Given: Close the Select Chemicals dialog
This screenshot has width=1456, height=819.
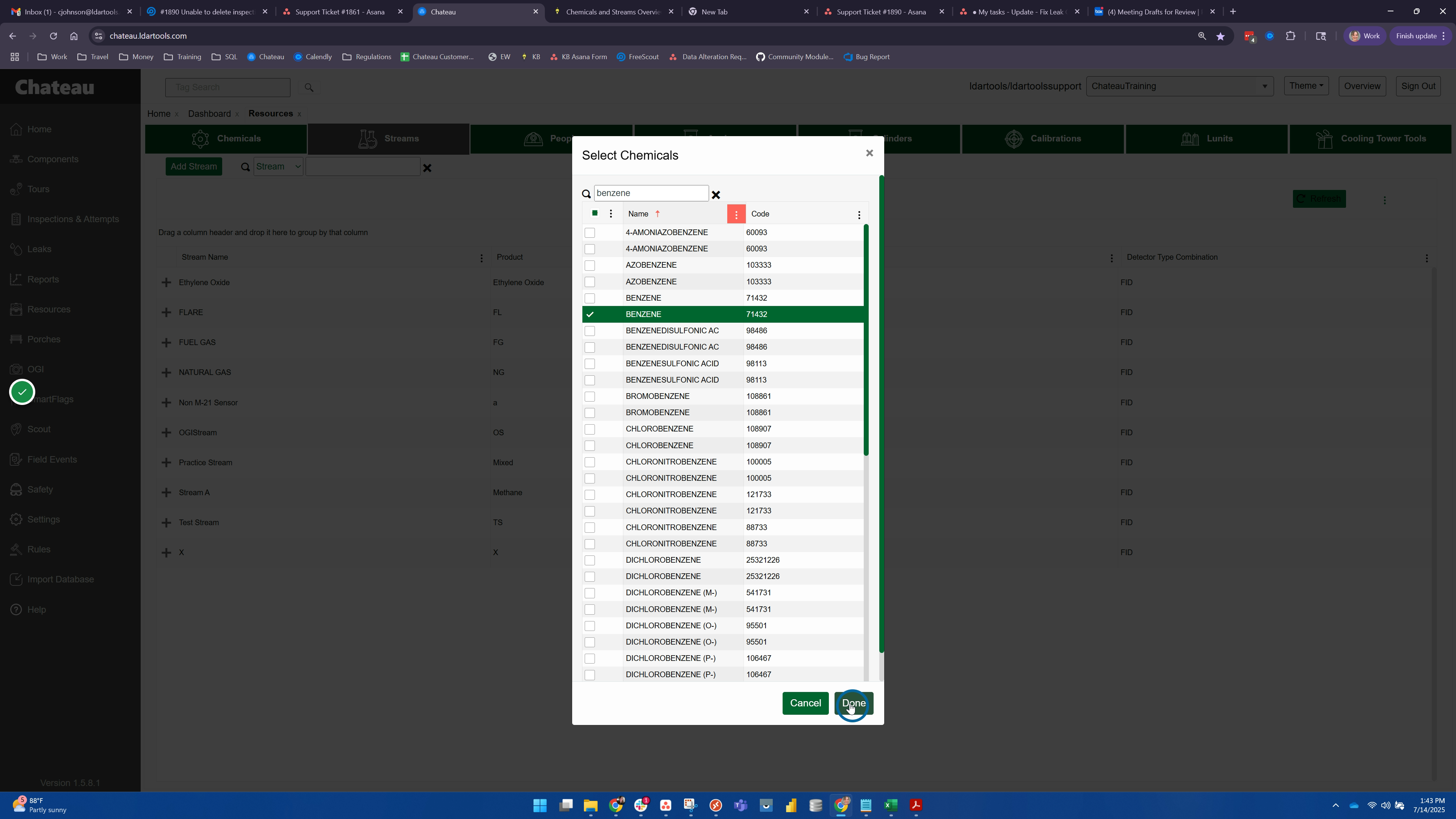Looking at the screenshot, I should click(x=869, y=153).
